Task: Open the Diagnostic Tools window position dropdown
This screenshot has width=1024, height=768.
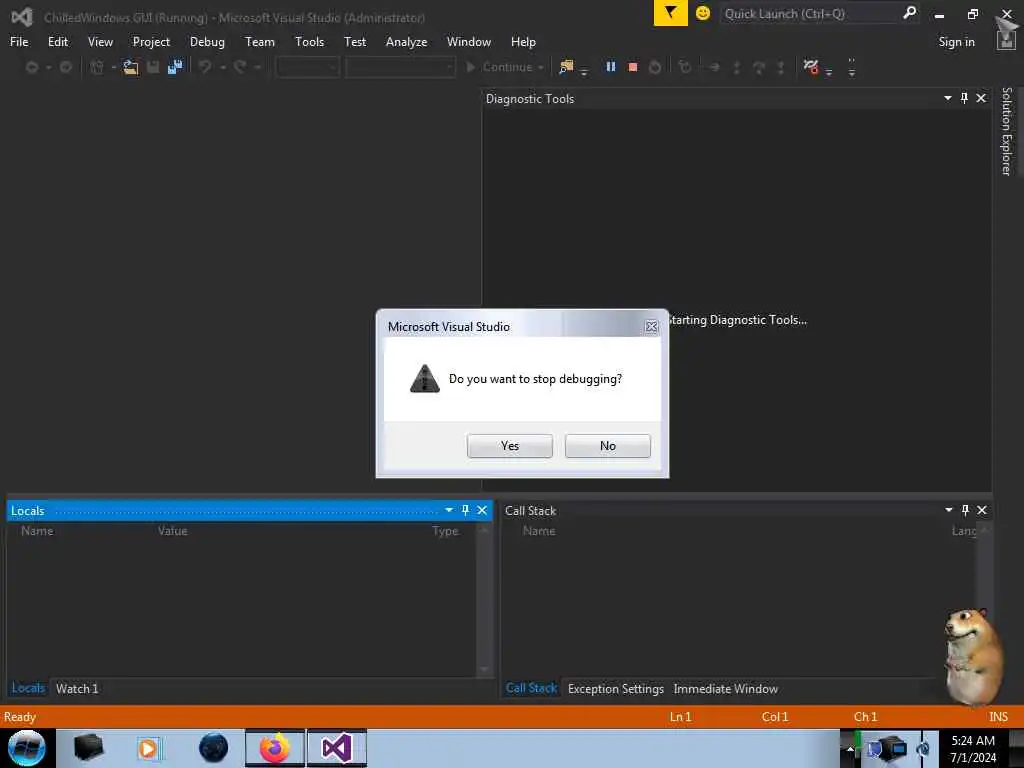Action: [x=948, y=98]
